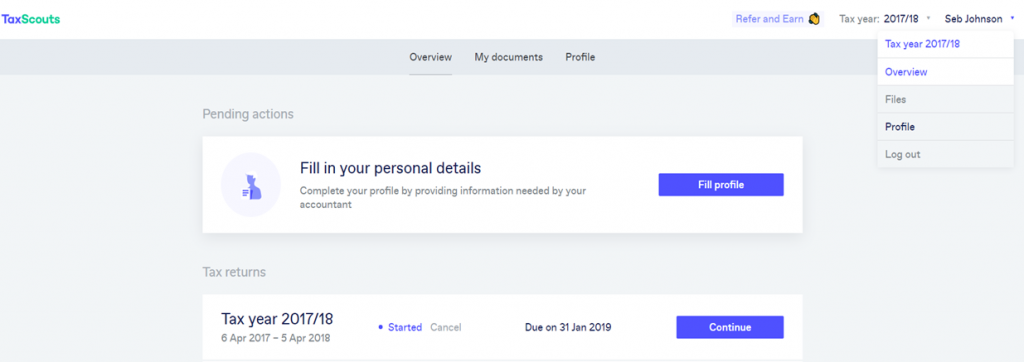
Task: Click the Tax year 2017/18 return title
Action: [278, 319]
